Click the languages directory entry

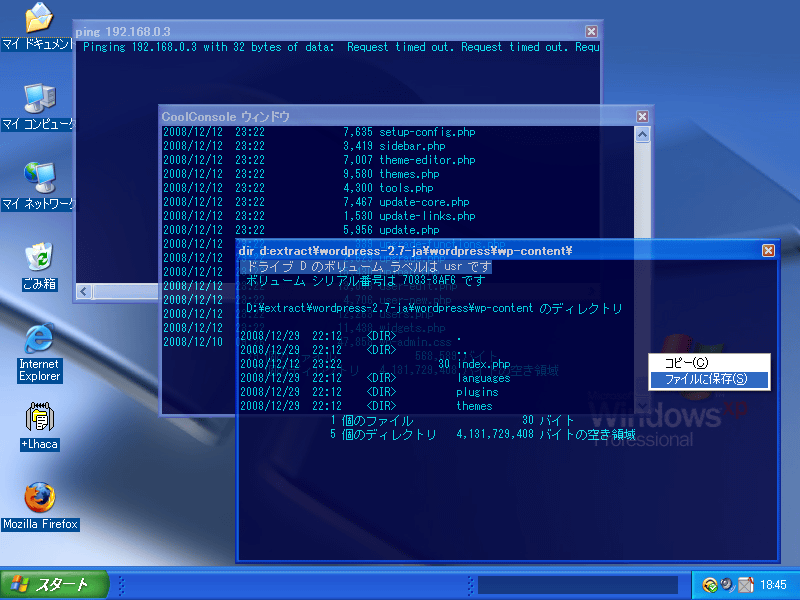[x=376, y=378]
